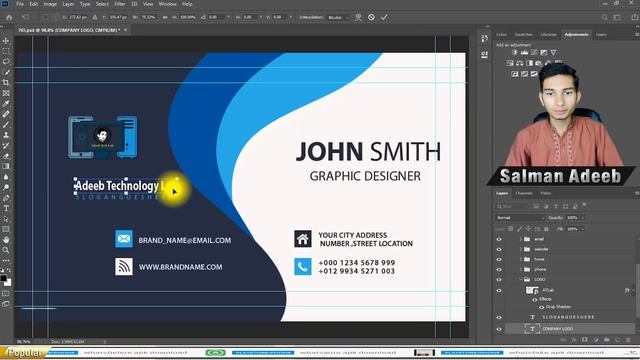Screen dimensions: 640x360
Task: Click the background color swatch
Action: pyautogui.click(x=8, y=283)
